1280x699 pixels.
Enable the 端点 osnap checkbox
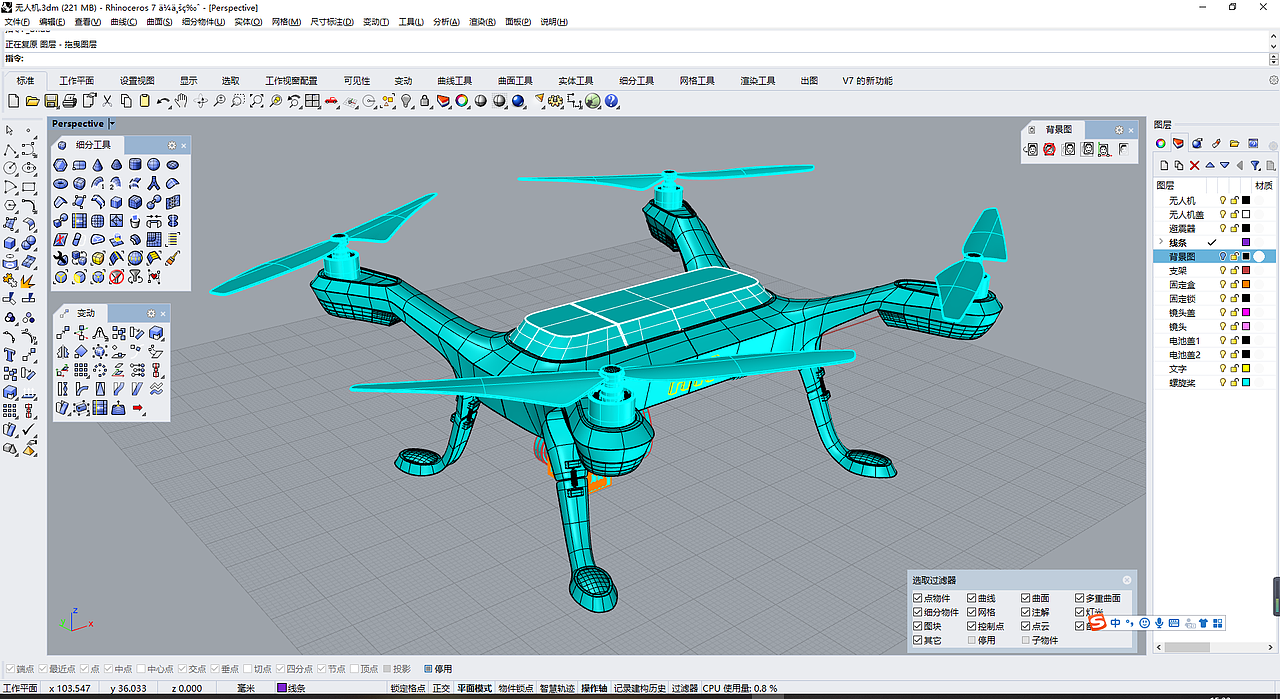(x=8, y=669)
